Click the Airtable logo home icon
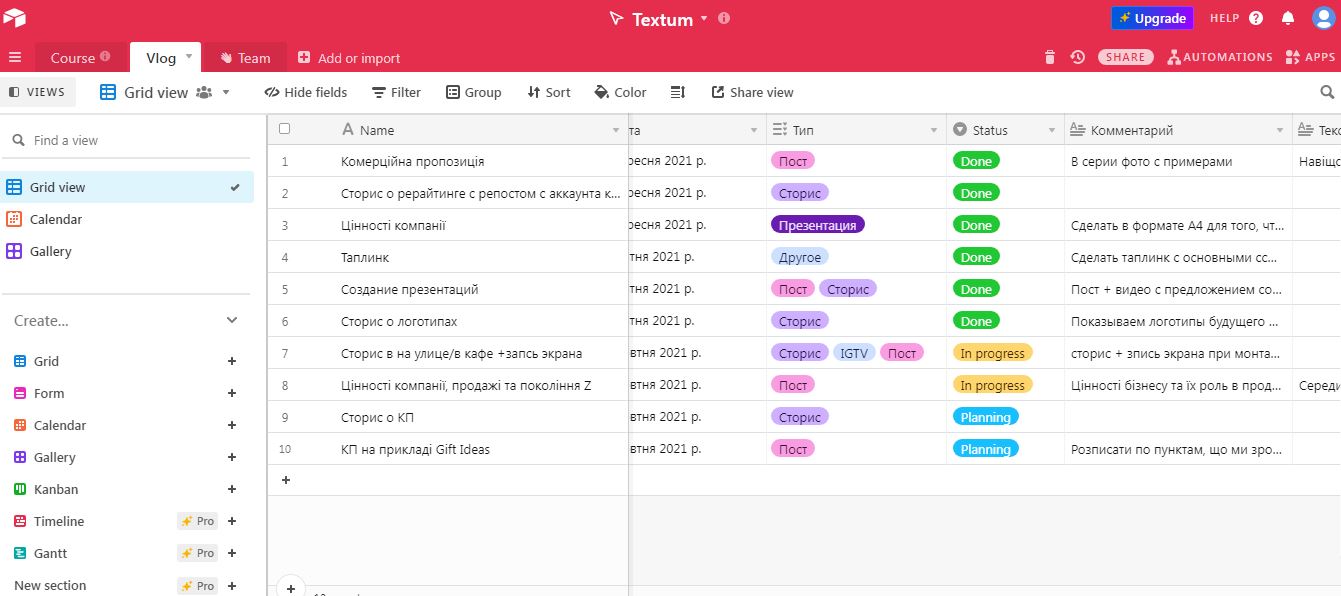This screenshot has width=1341, height=596. (15, 18)
